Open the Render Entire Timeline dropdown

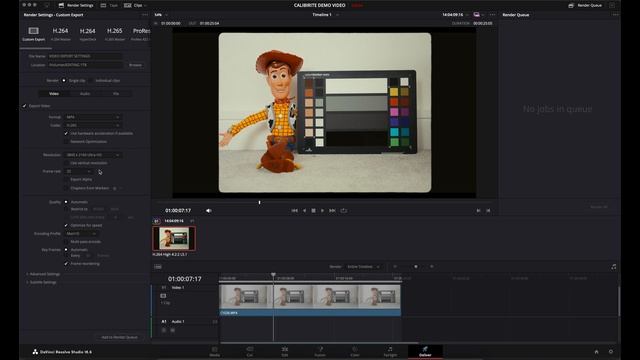coord(363,267)
